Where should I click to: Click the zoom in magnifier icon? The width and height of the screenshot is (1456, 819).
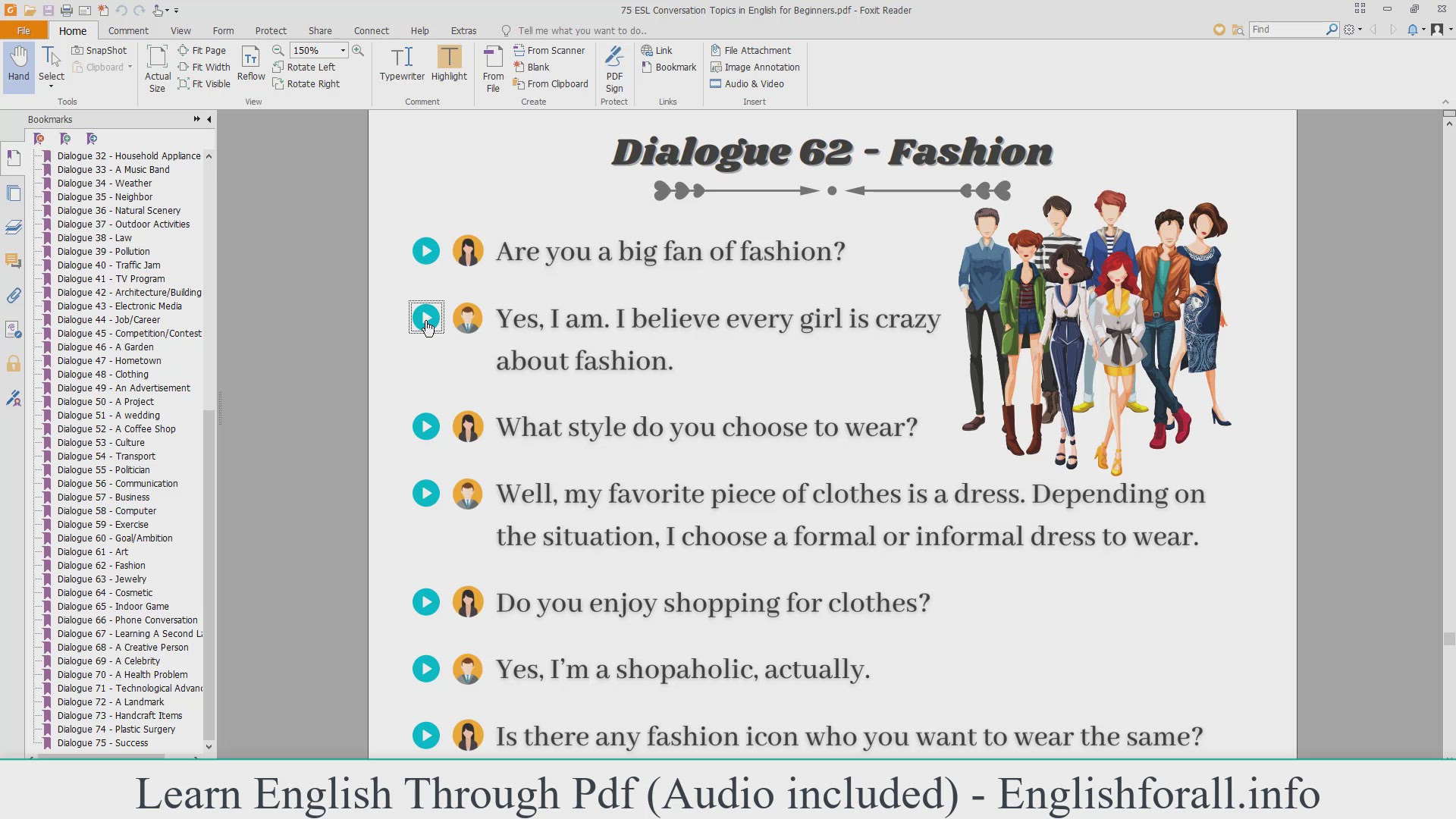[x=358, y=50]
